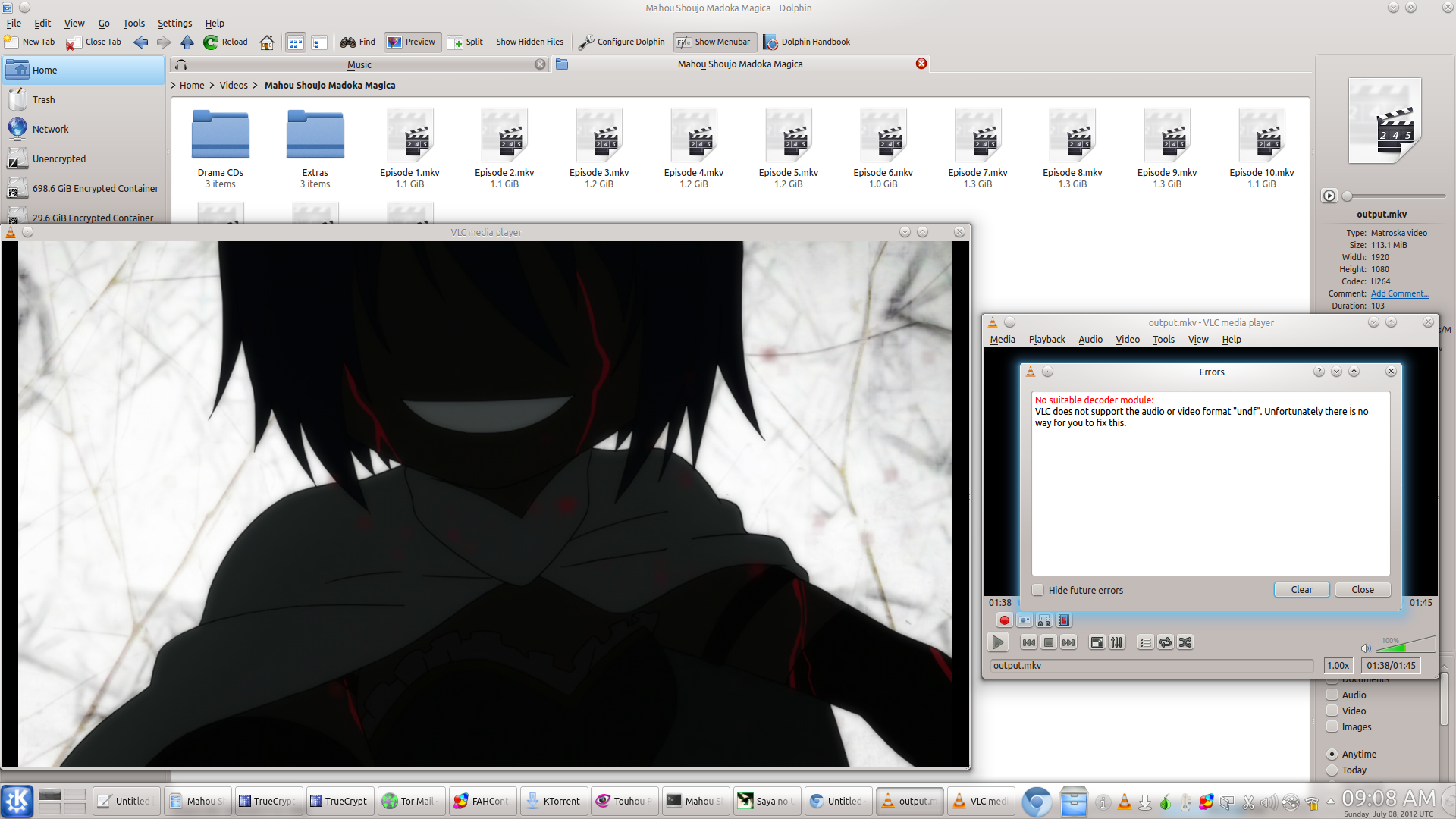Play preview in Dolphin information panel
The width and height of the screenshot is (1456, 819).
1329,196
